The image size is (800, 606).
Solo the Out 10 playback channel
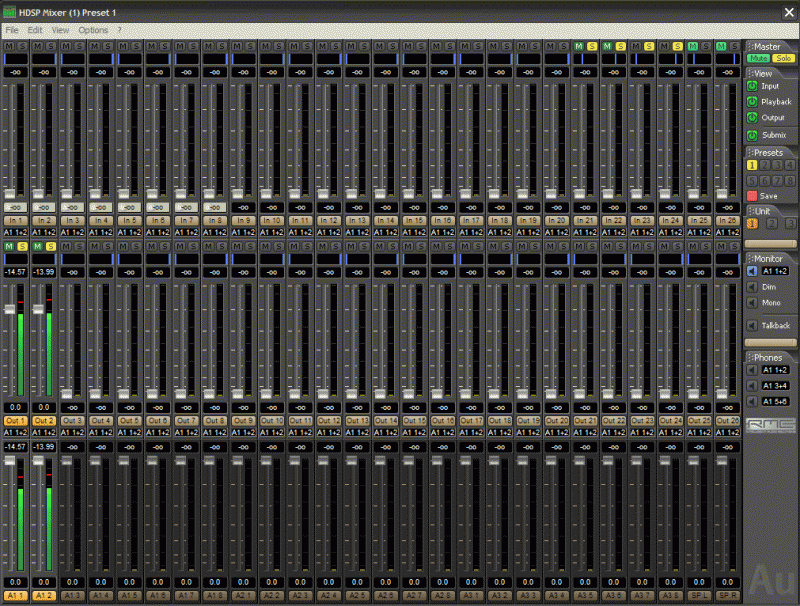point(279,247)
